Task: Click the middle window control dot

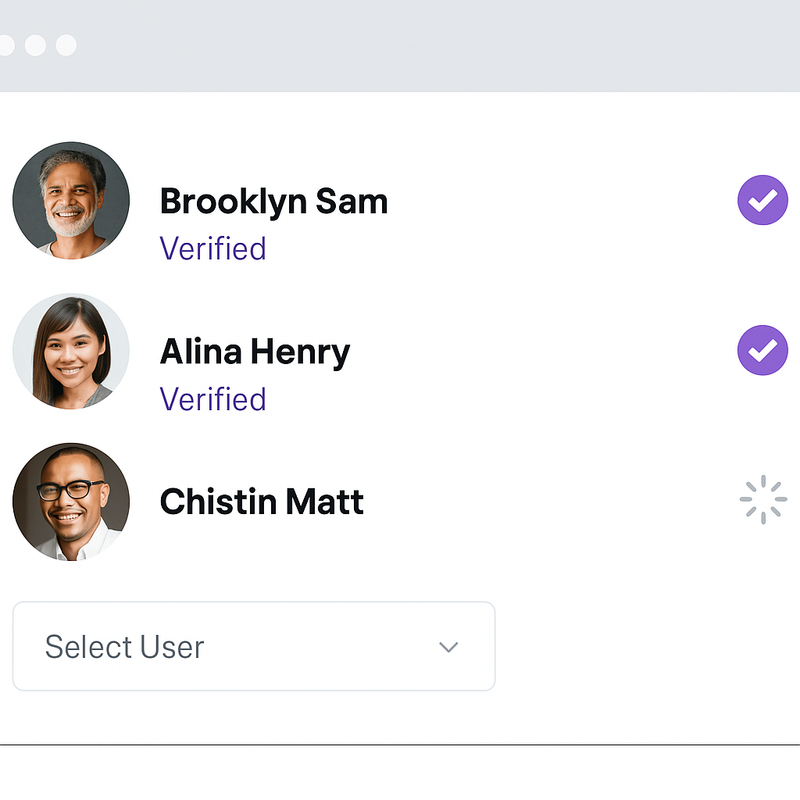Action: [x=35, y=45]
